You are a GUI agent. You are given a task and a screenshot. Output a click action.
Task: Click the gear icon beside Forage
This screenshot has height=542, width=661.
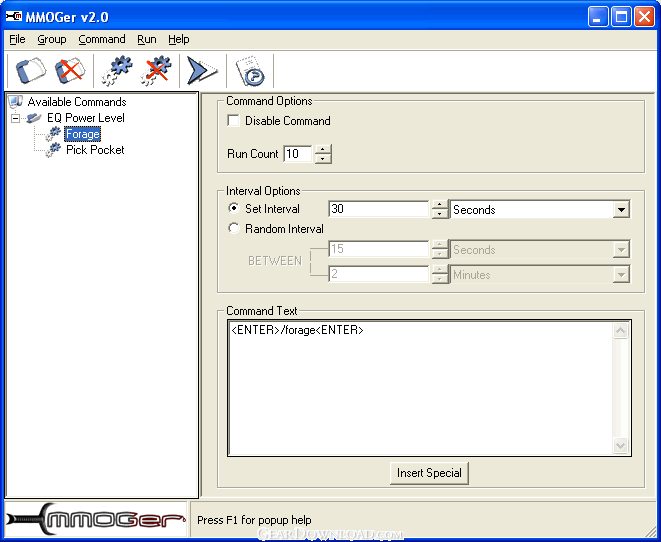(x=53, y=134)
